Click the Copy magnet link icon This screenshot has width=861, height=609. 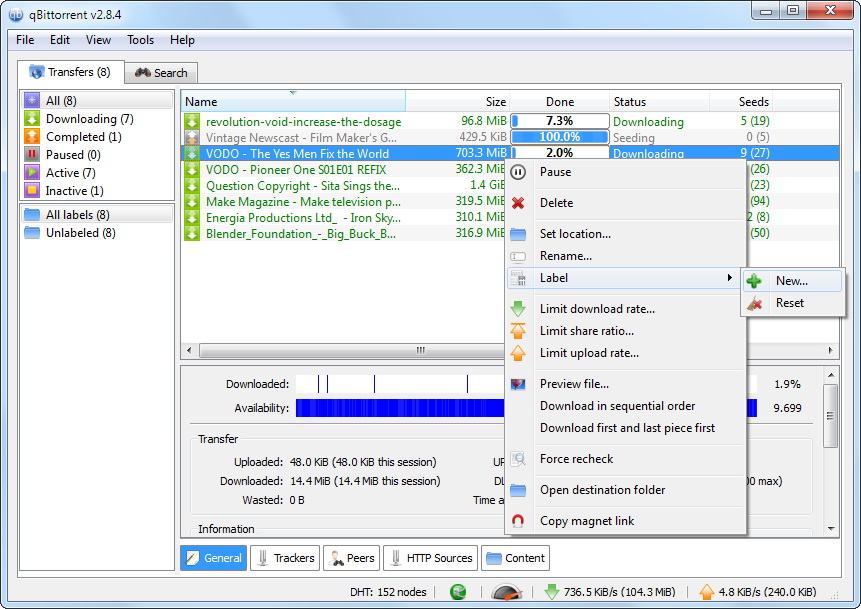tap(518, 521)
